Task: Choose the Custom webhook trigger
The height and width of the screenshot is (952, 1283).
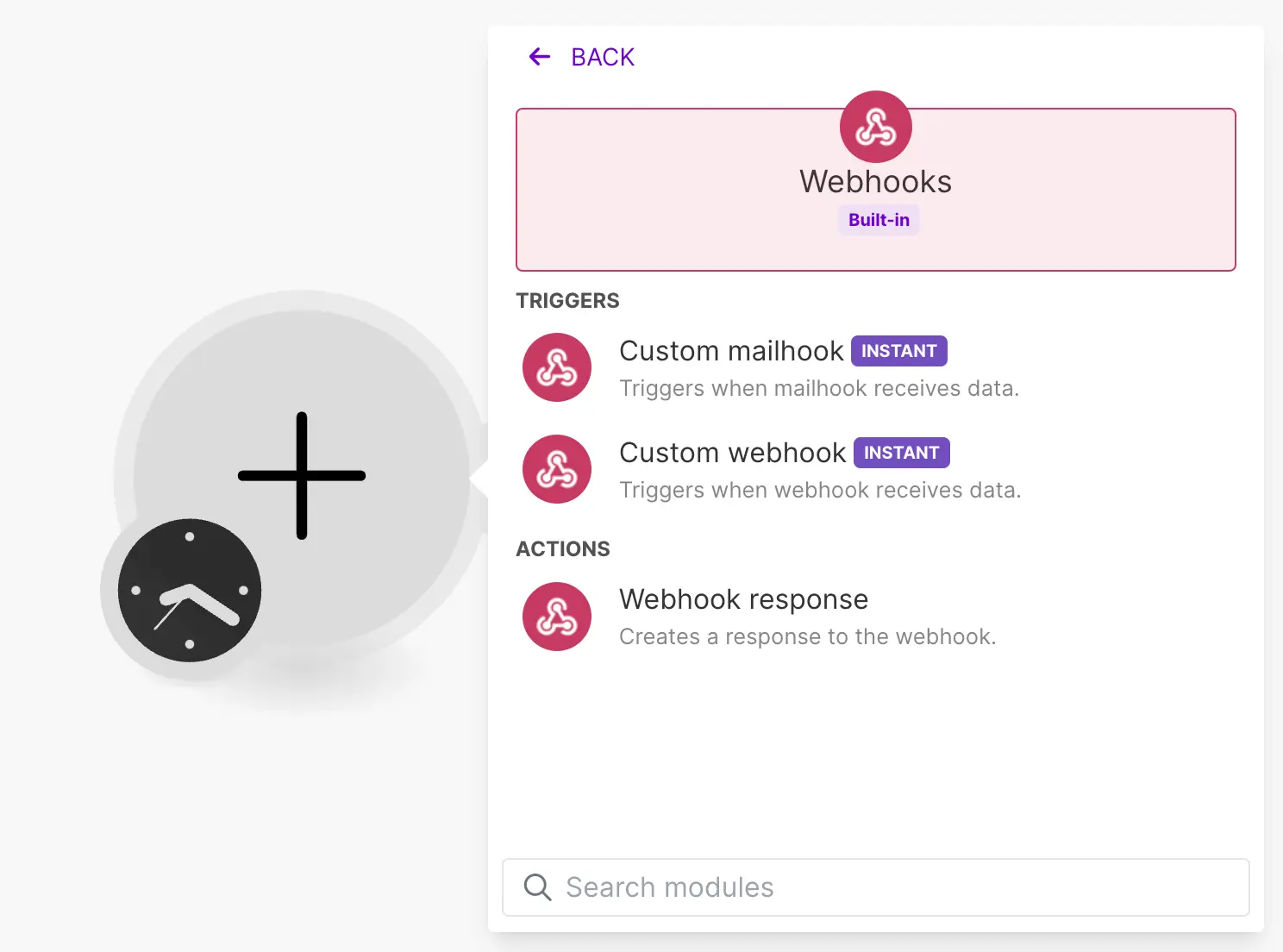Action: point(733,453)
